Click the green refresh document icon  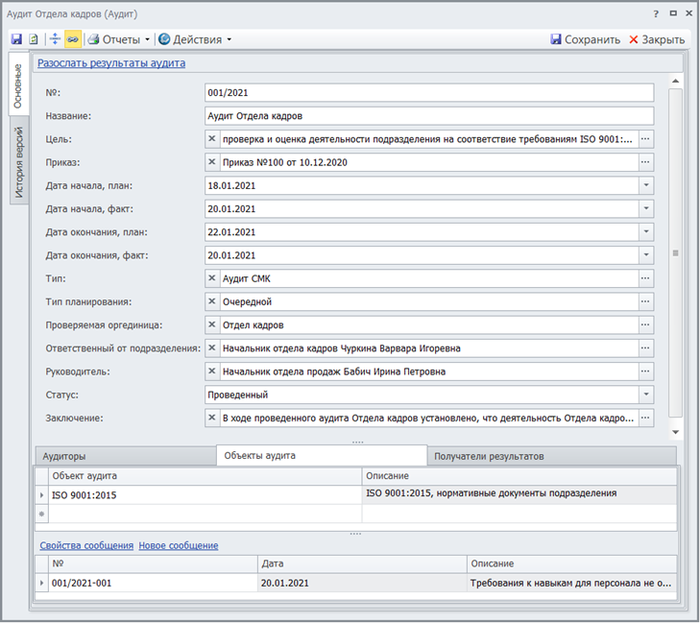(33, 40)
